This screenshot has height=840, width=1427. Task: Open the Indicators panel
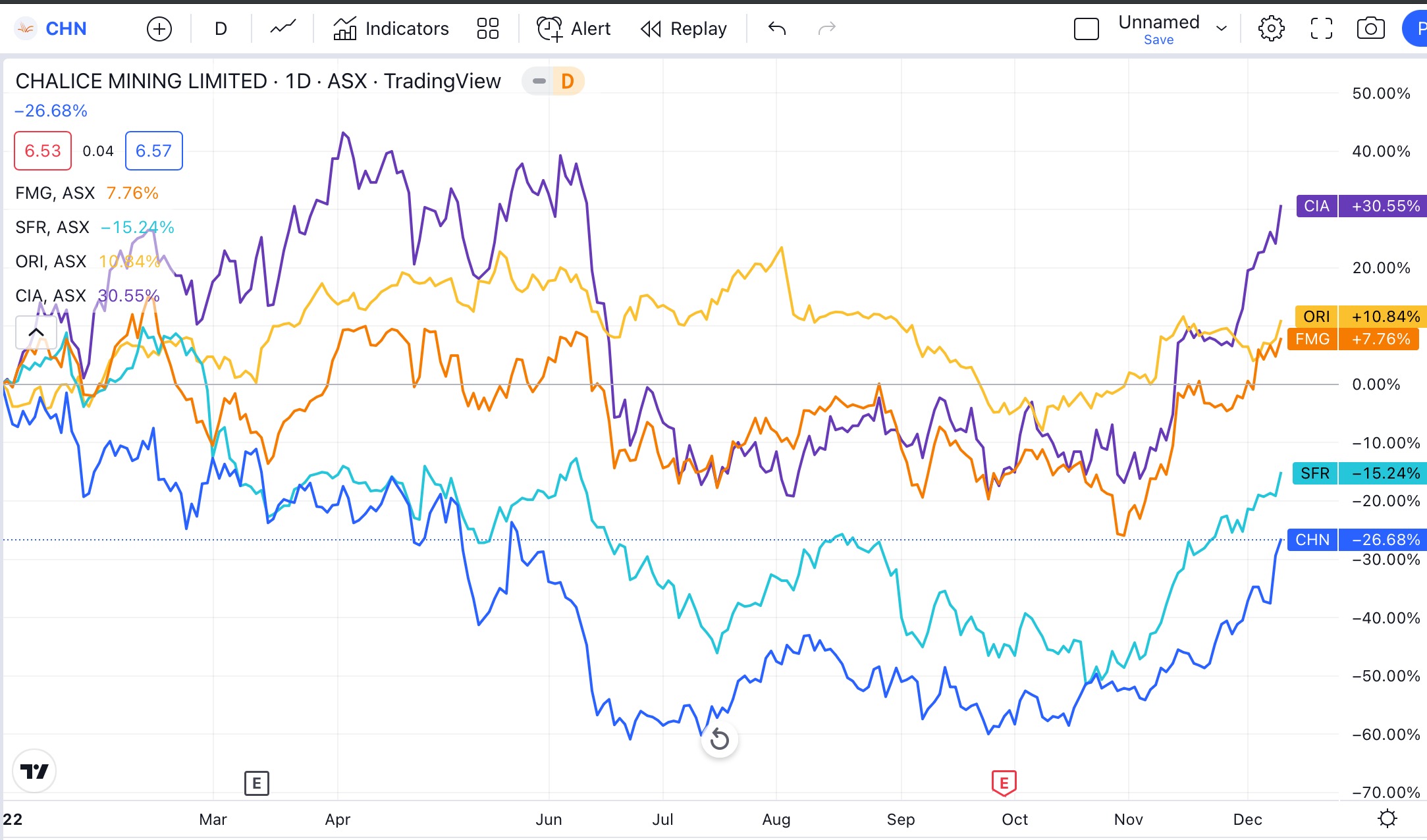[391, 29]
